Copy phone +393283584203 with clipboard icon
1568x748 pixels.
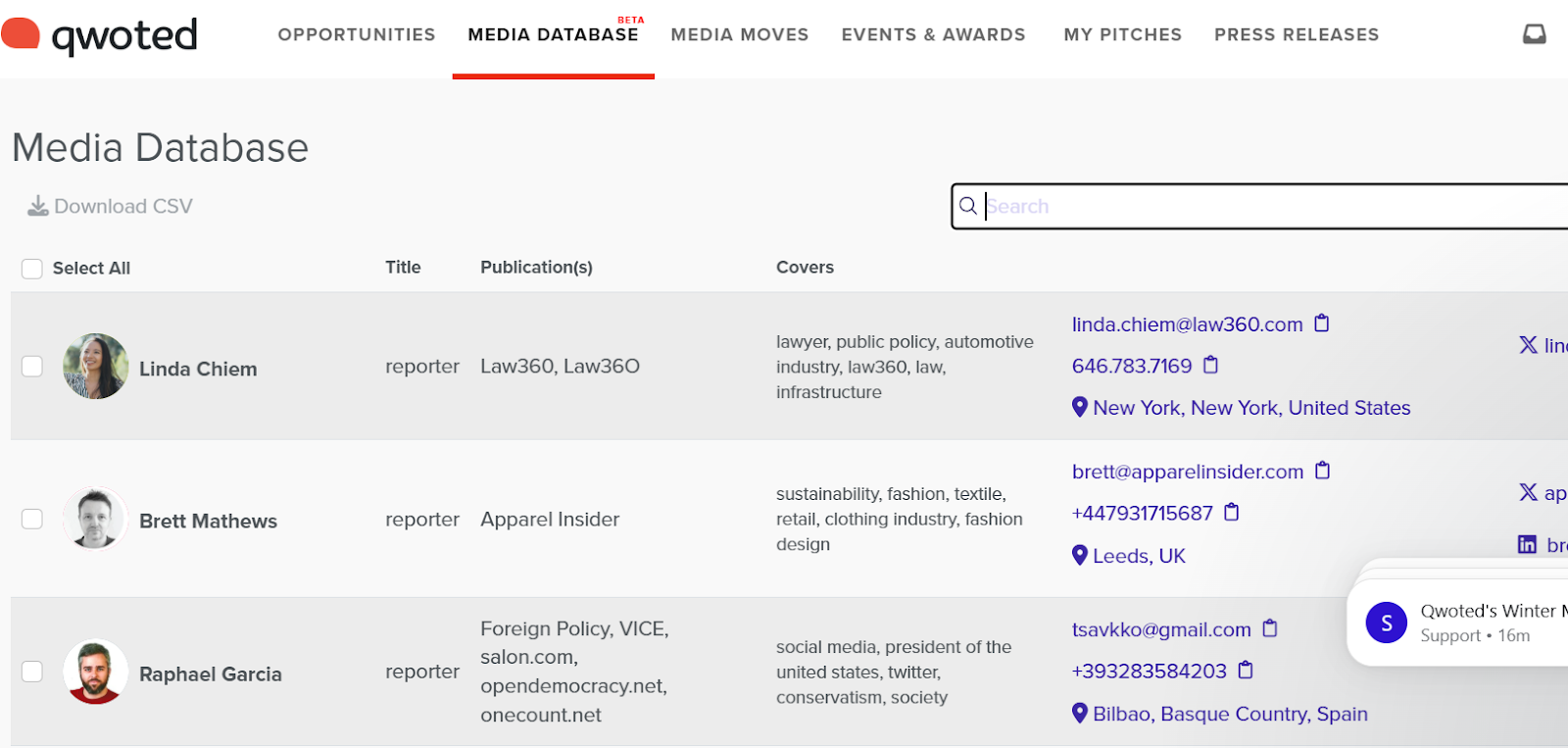click(x=1246, y=671)
